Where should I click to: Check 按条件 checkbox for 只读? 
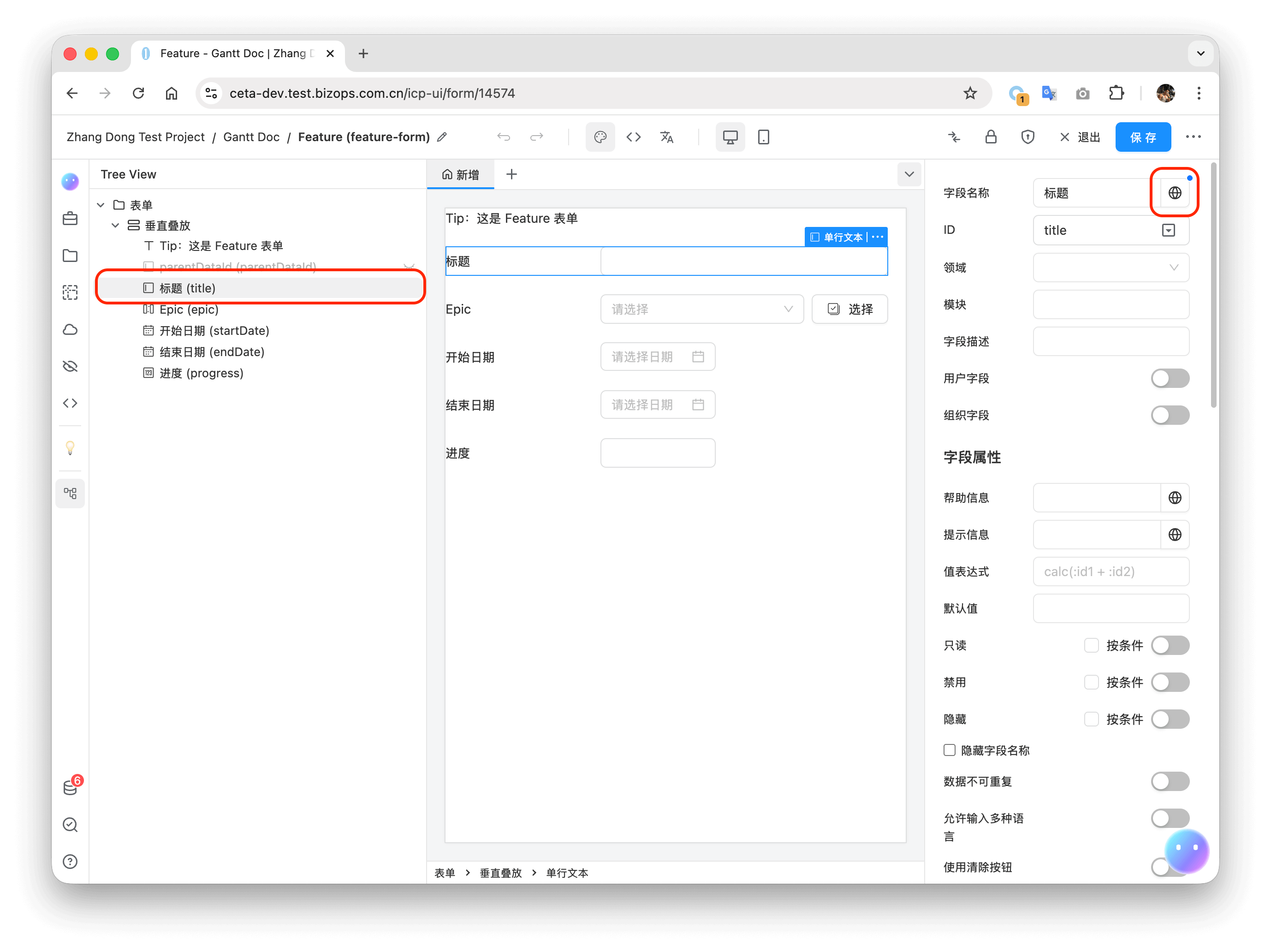click(1091, 645)
